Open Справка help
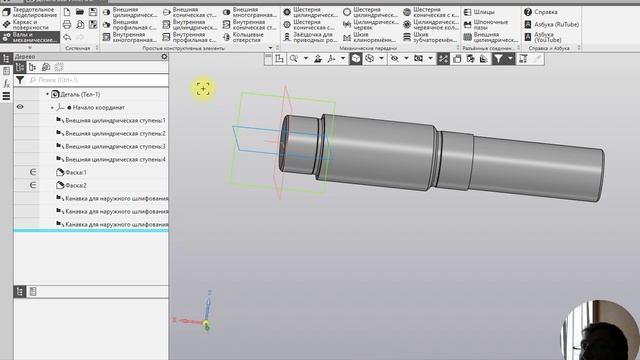Image resolution: width=640 pixels, height=360 pixels. [541, 12]
